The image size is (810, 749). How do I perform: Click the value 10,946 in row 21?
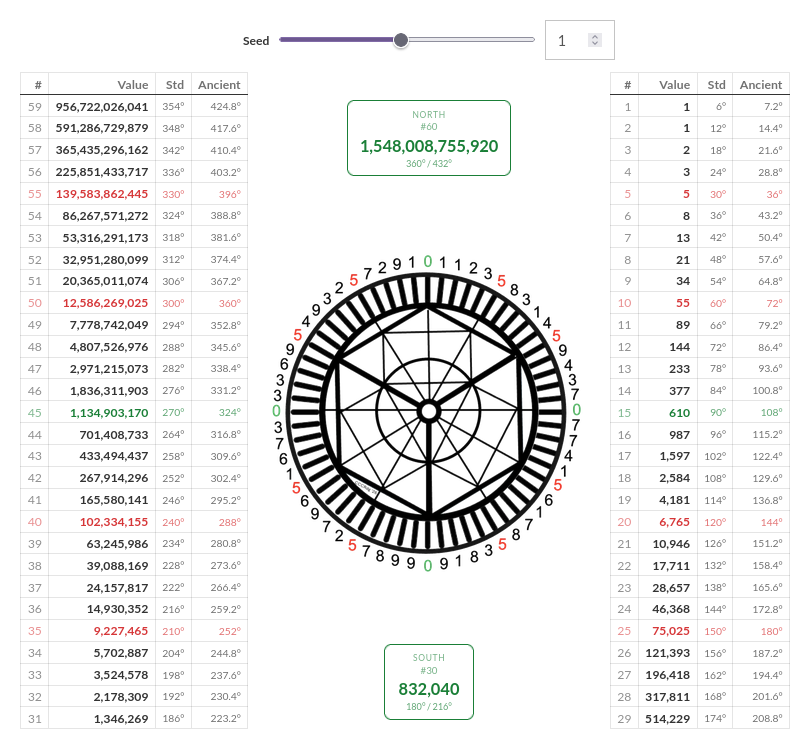pos(672,544)
